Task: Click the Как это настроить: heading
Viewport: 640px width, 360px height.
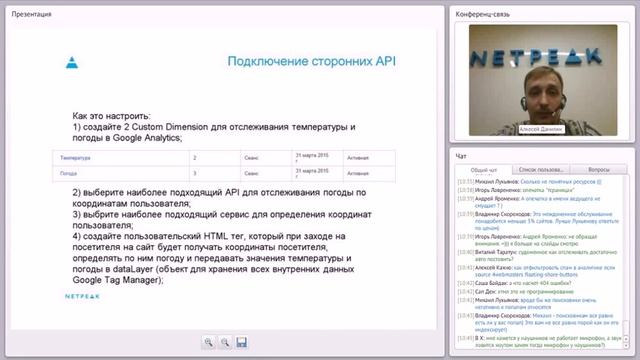Action: (111, 116)
